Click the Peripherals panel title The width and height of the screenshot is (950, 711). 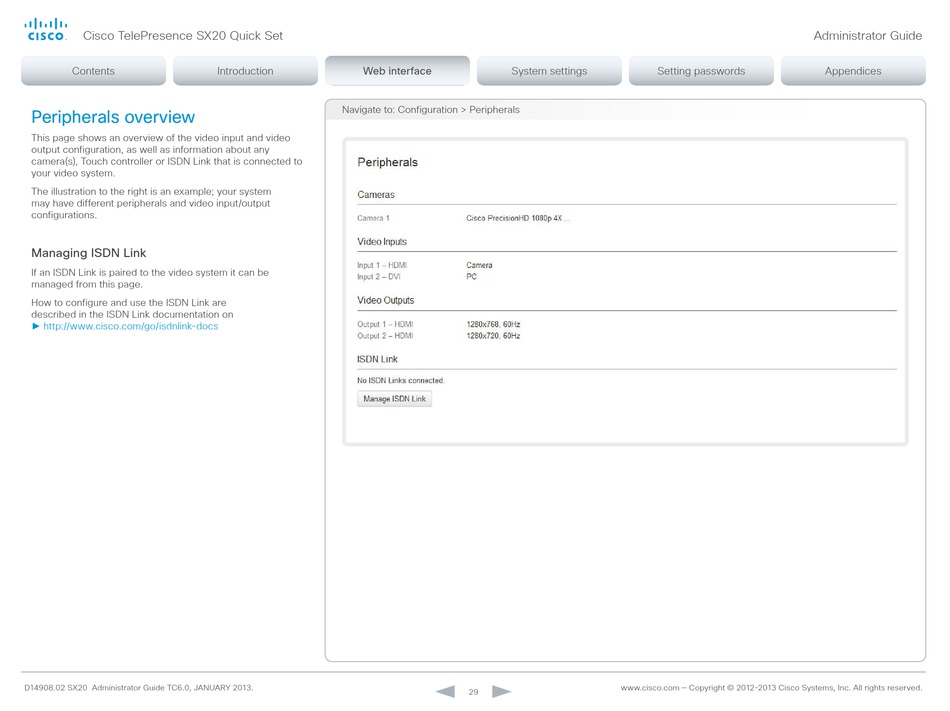click(x=388, y=162)
